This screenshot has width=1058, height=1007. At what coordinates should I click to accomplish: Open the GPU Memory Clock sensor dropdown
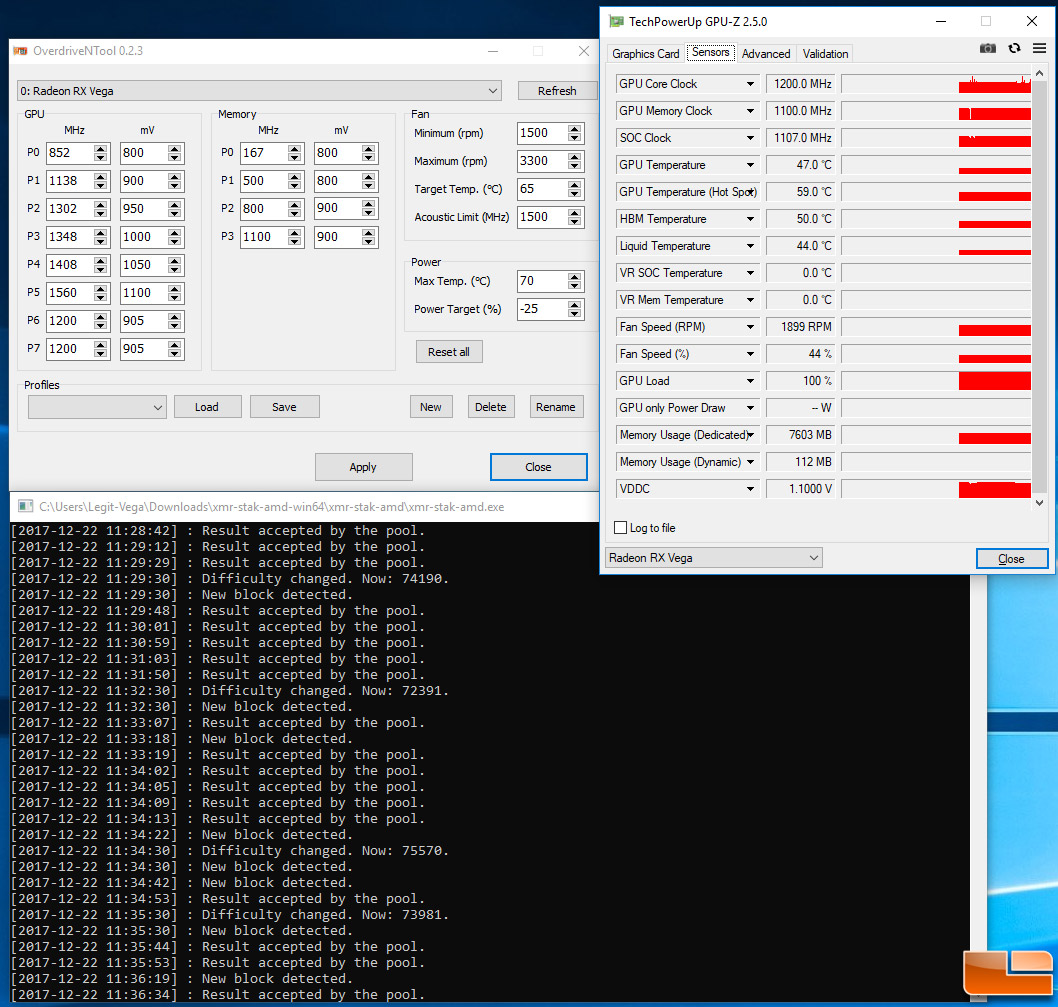point(750,111)
